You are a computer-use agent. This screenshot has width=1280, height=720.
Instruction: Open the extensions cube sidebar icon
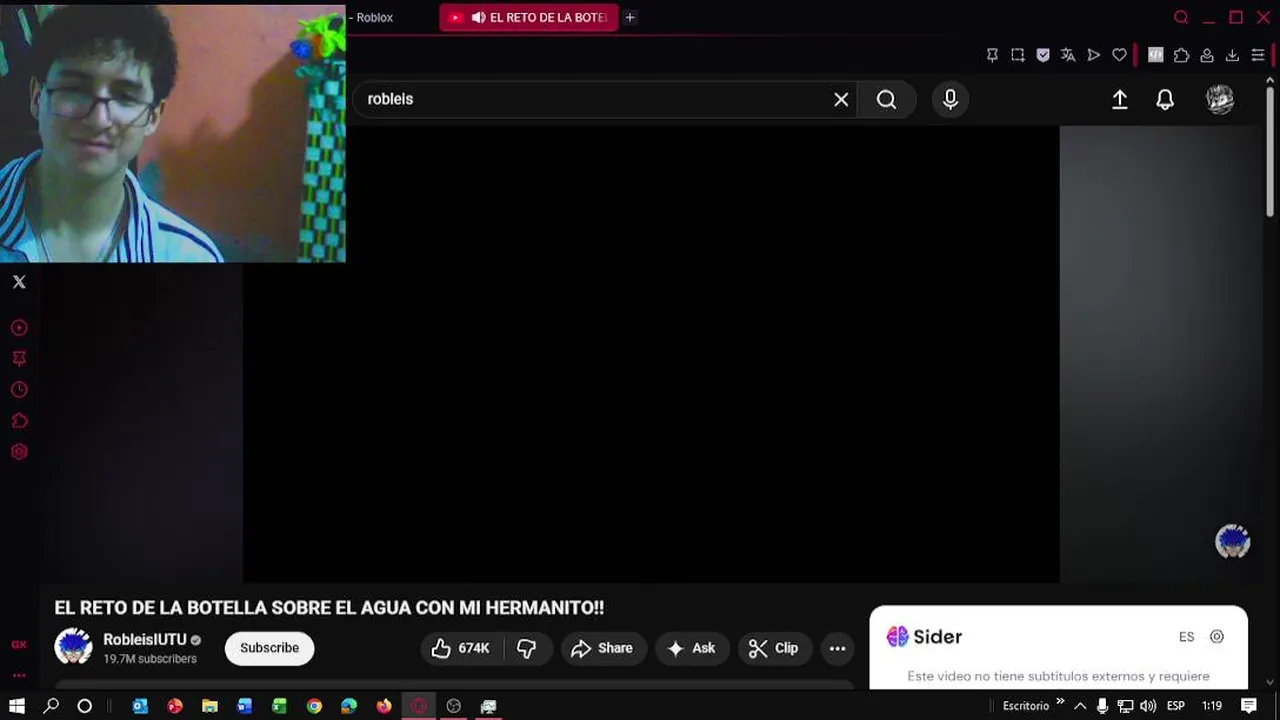(19, 421)
